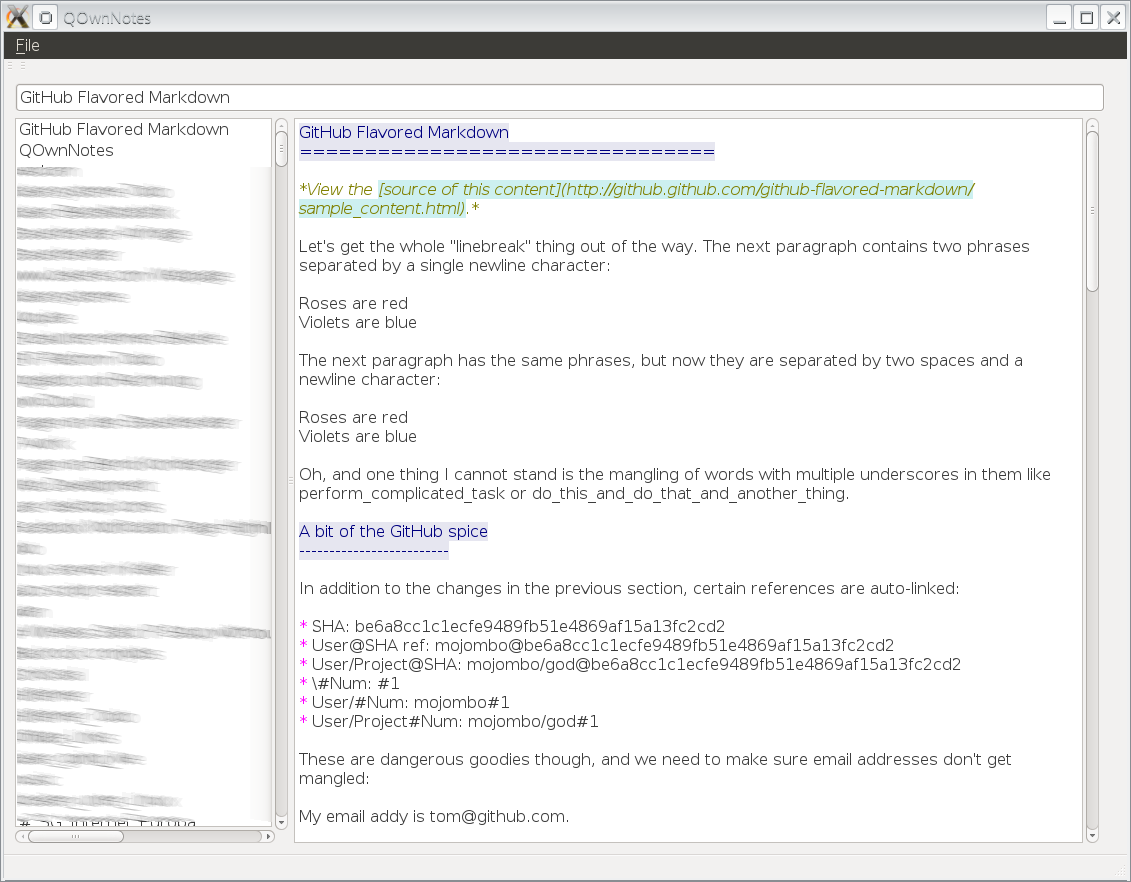The height and width of the screenshot is (882, 1131).
Task: Open the File menu
Action: click(27, 45)
